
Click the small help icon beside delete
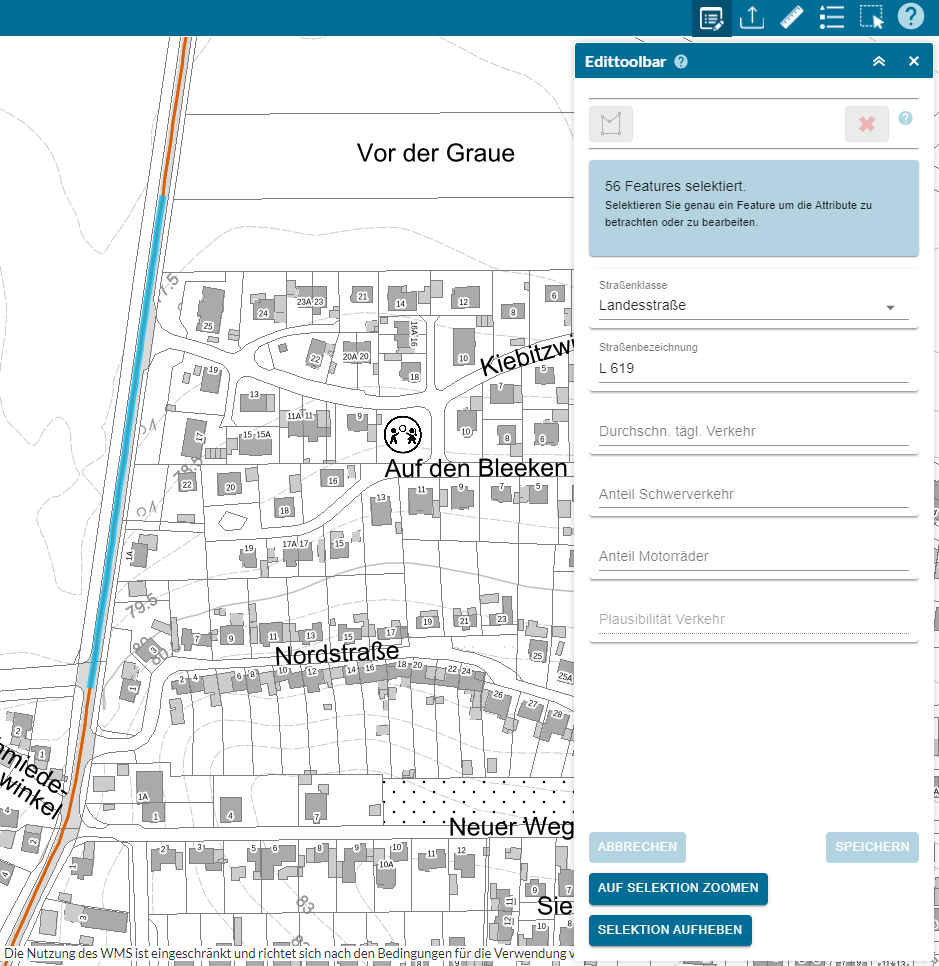(905, 118)
